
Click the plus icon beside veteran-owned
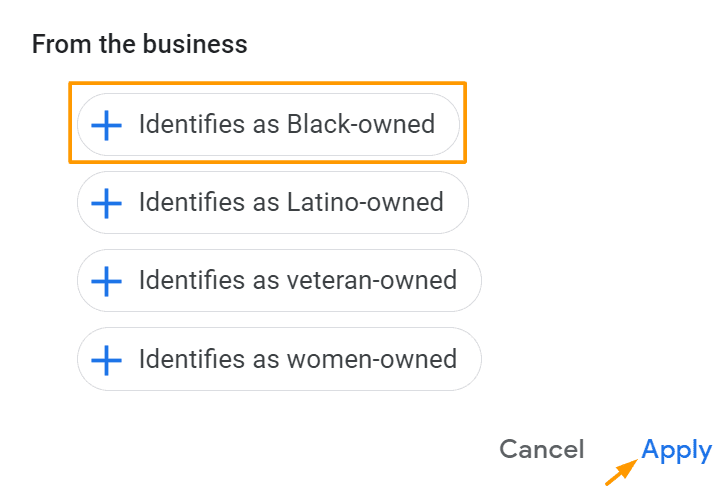tap(106, 281)
